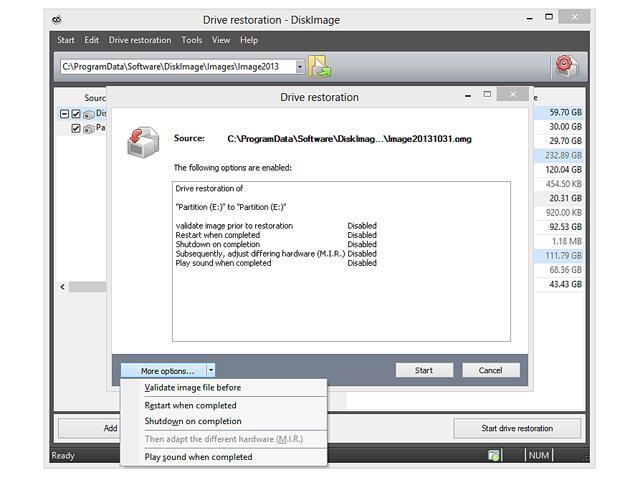Choose Restart when completed option
The width and height of the screenshot is (640, 480).
190,406
